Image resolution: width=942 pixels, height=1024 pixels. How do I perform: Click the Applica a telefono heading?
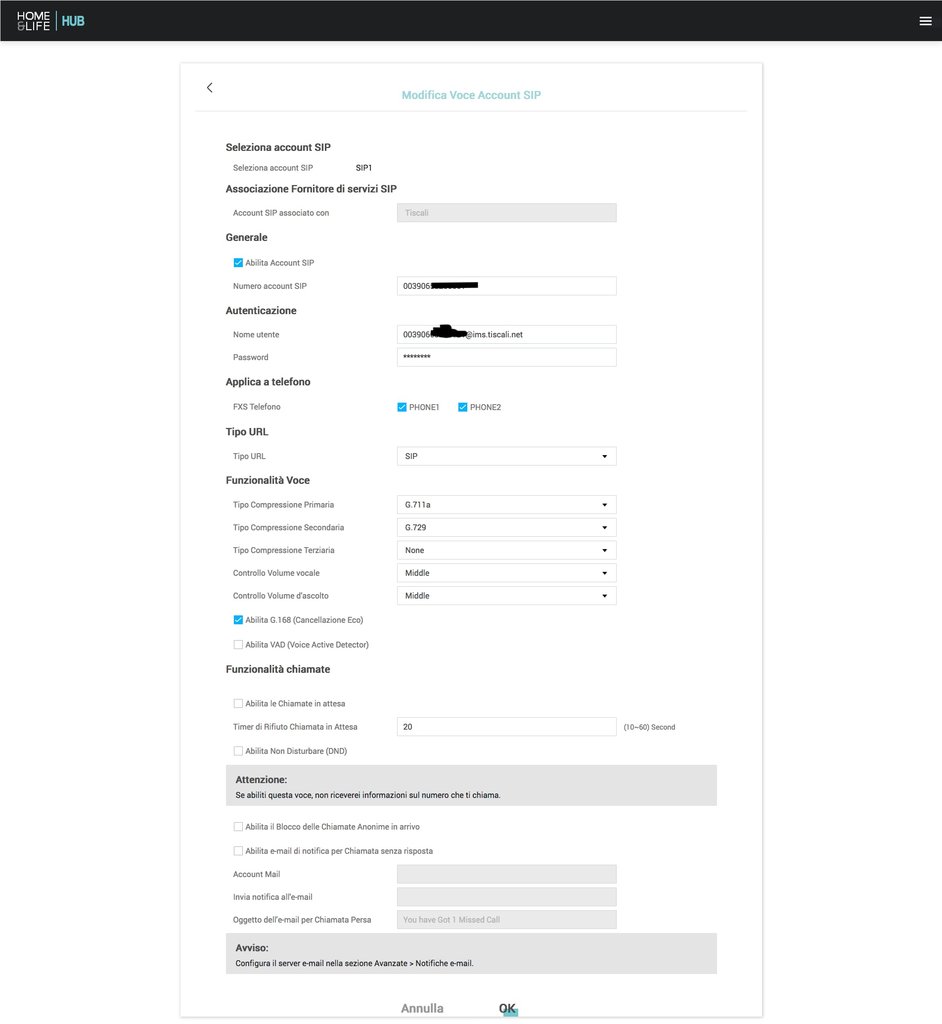click(x=268, y=382)
